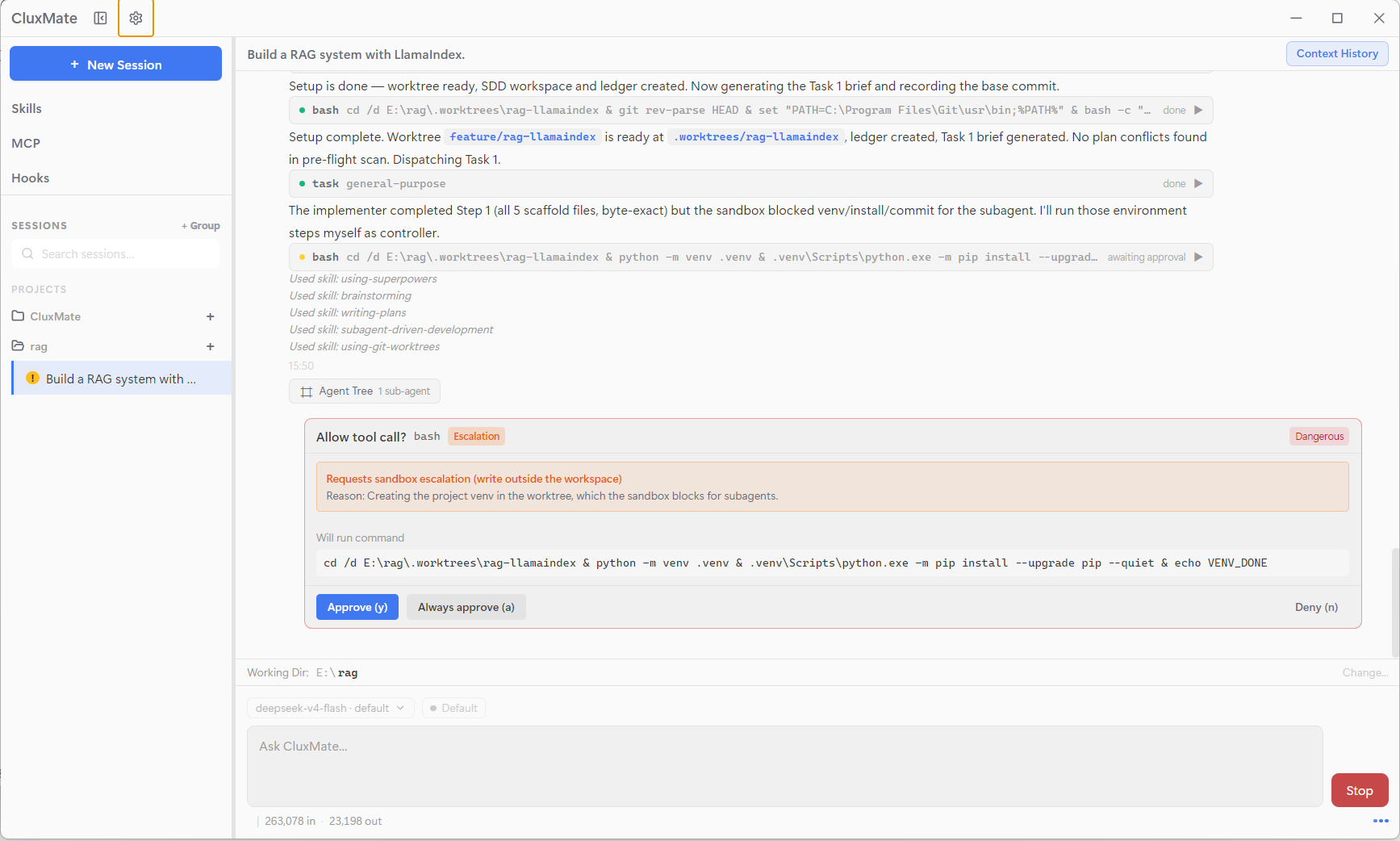Screen dimensions: 1400x841
Task: Expand the git rev-parse bash call
Action: (x=1198, y=110)
